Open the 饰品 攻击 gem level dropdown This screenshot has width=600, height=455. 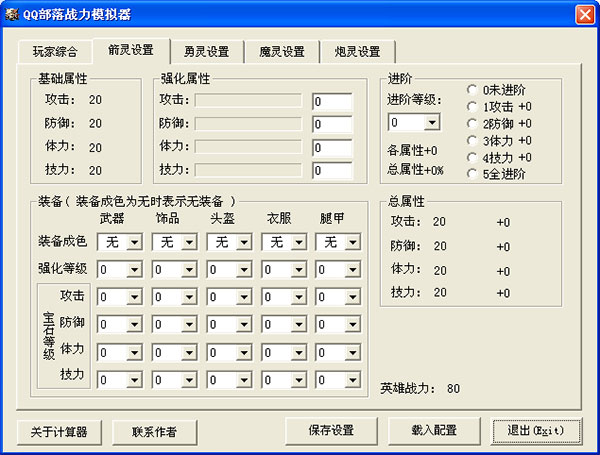coord(174,297)
